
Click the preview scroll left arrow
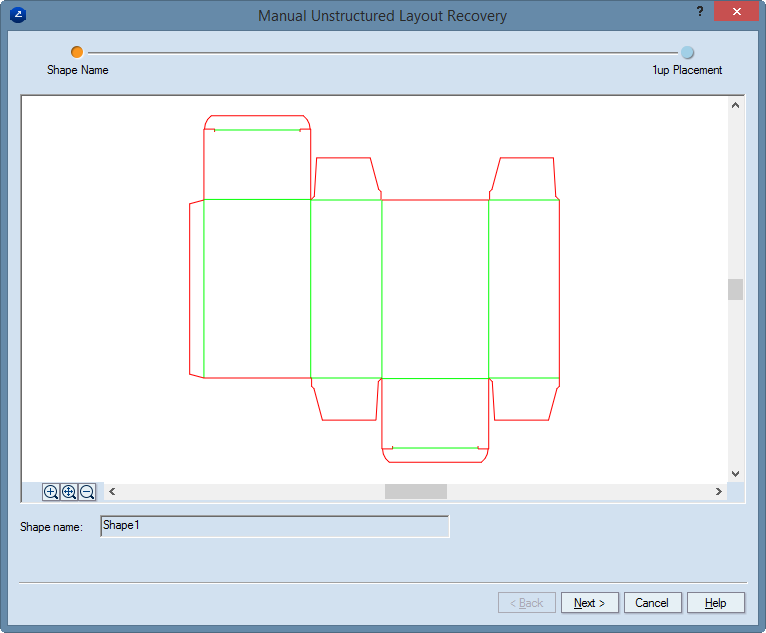click(112, 492)
